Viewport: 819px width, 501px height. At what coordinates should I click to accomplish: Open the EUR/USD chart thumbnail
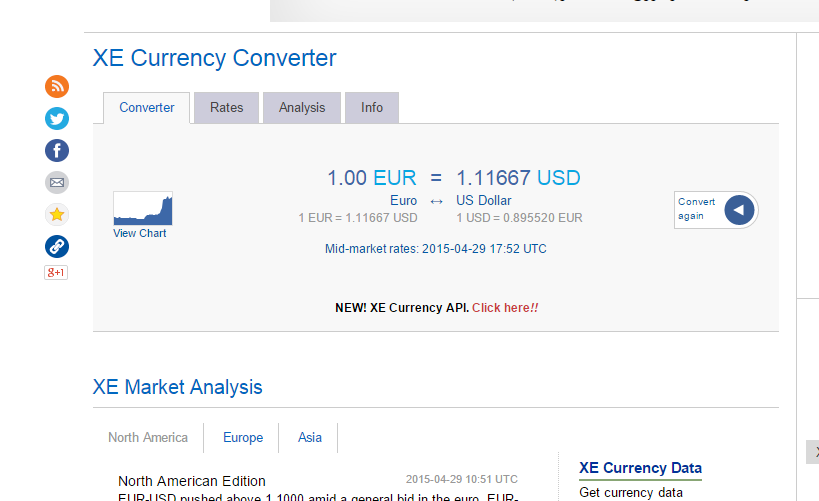[x=143, y=208]
